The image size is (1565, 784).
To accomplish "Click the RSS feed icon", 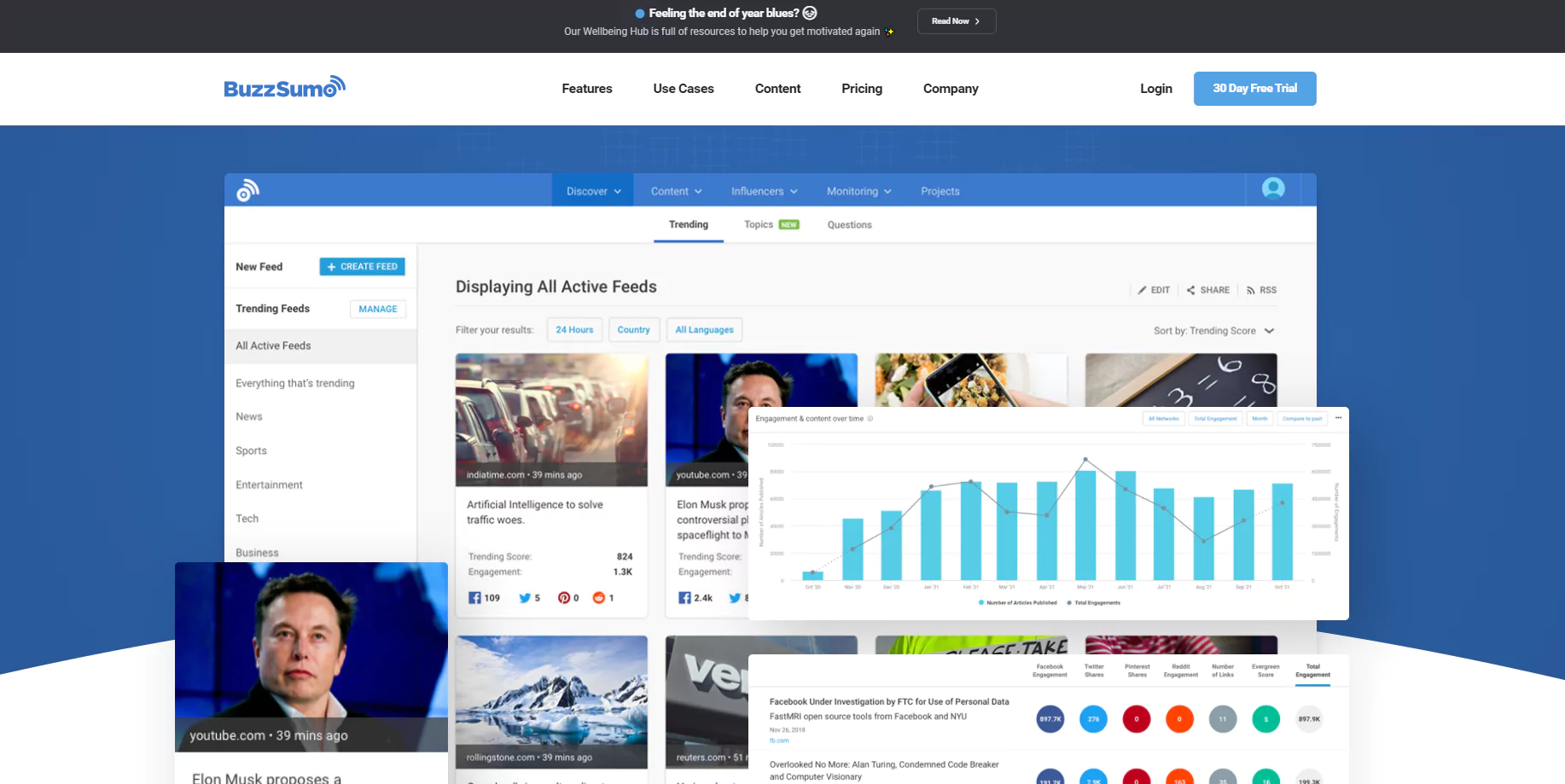I will [1250, 290].
